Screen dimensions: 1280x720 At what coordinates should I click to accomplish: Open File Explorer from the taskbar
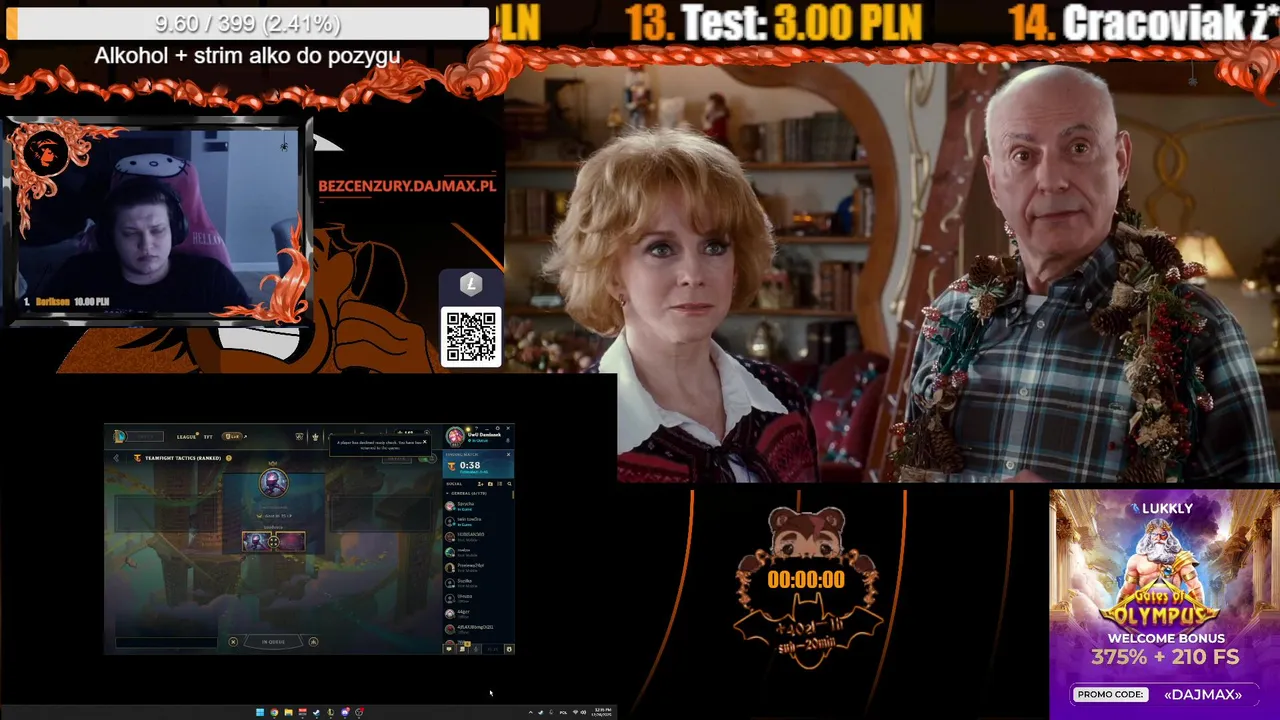(288, 712)
